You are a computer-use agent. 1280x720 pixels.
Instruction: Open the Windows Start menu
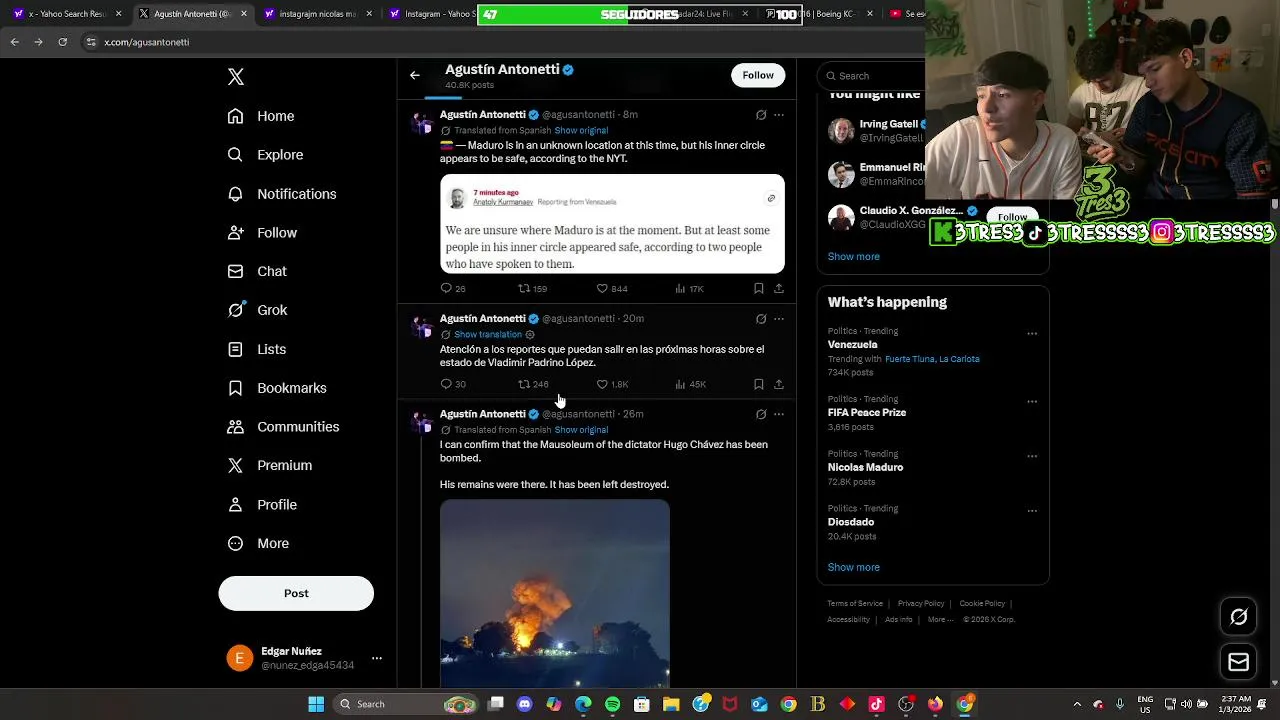point(316,704)
